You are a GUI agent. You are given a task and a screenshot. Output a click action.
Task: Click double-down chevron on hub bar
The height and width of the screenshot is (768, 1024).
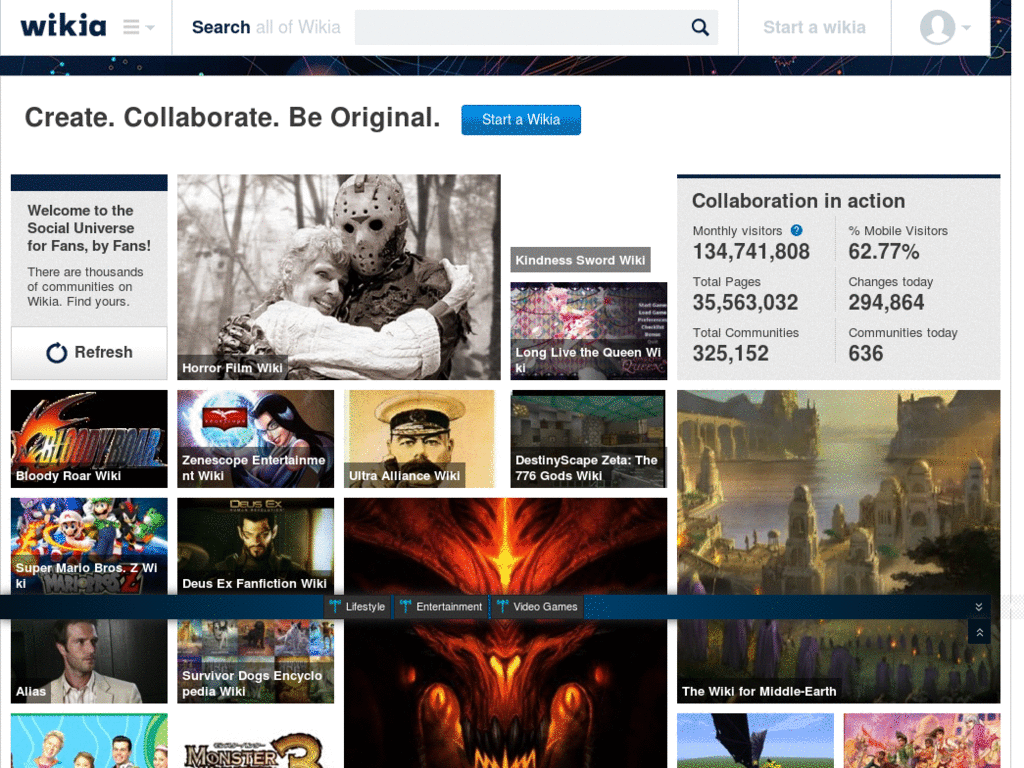point(979,607)
